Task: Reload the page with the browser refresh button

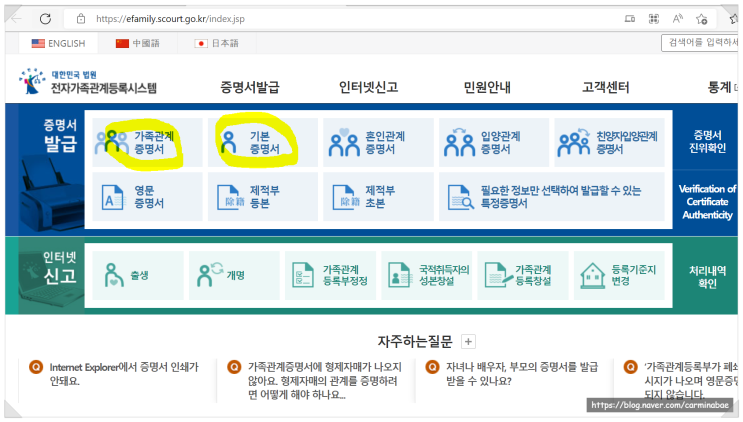Action: click(x=45, y=19)
